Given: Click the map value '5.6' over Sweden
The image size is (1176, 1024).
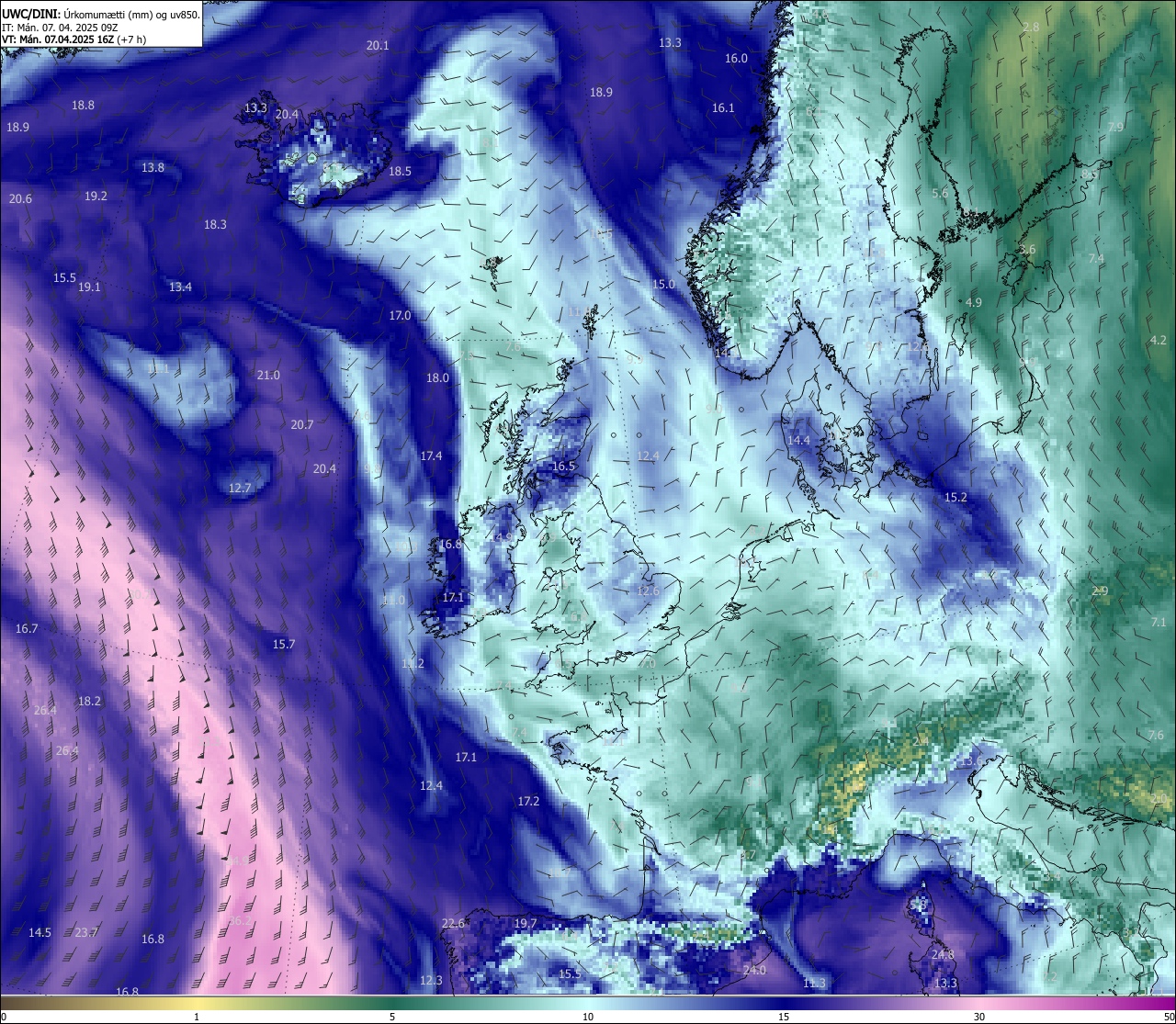Looking at the screenshot, I should 940,194.
